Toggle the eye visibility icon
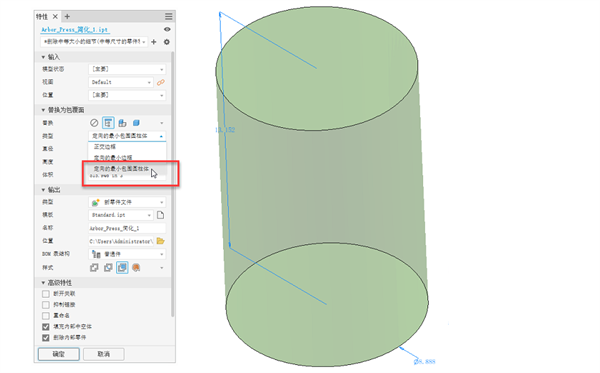Image resolution: width=600 pixels, height=373 pixels. tap(167, 29)
